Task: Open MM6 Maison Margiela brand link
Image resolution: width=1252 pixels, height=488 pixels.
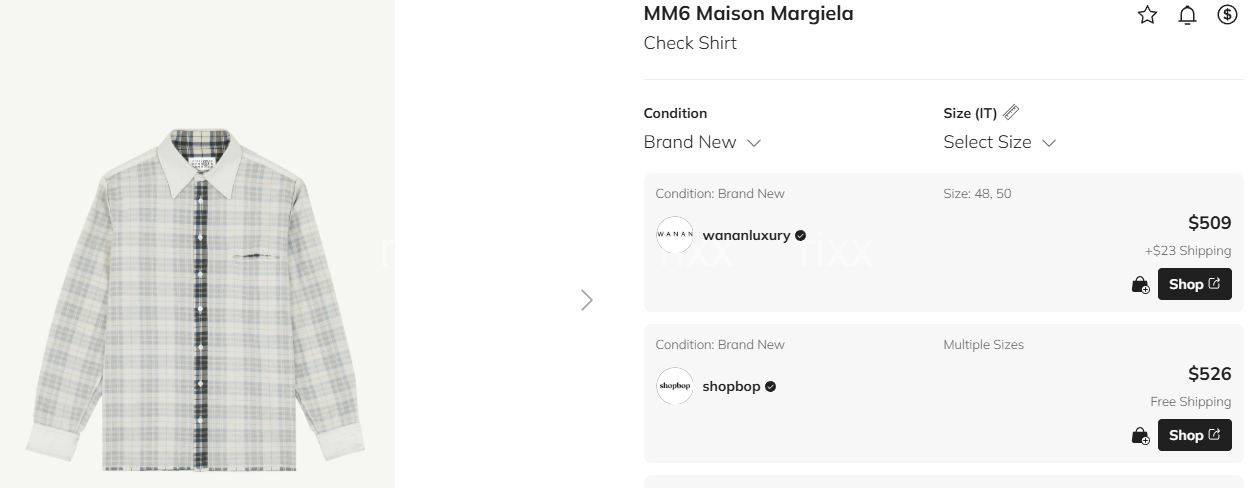Action: [x=748, y=14]
